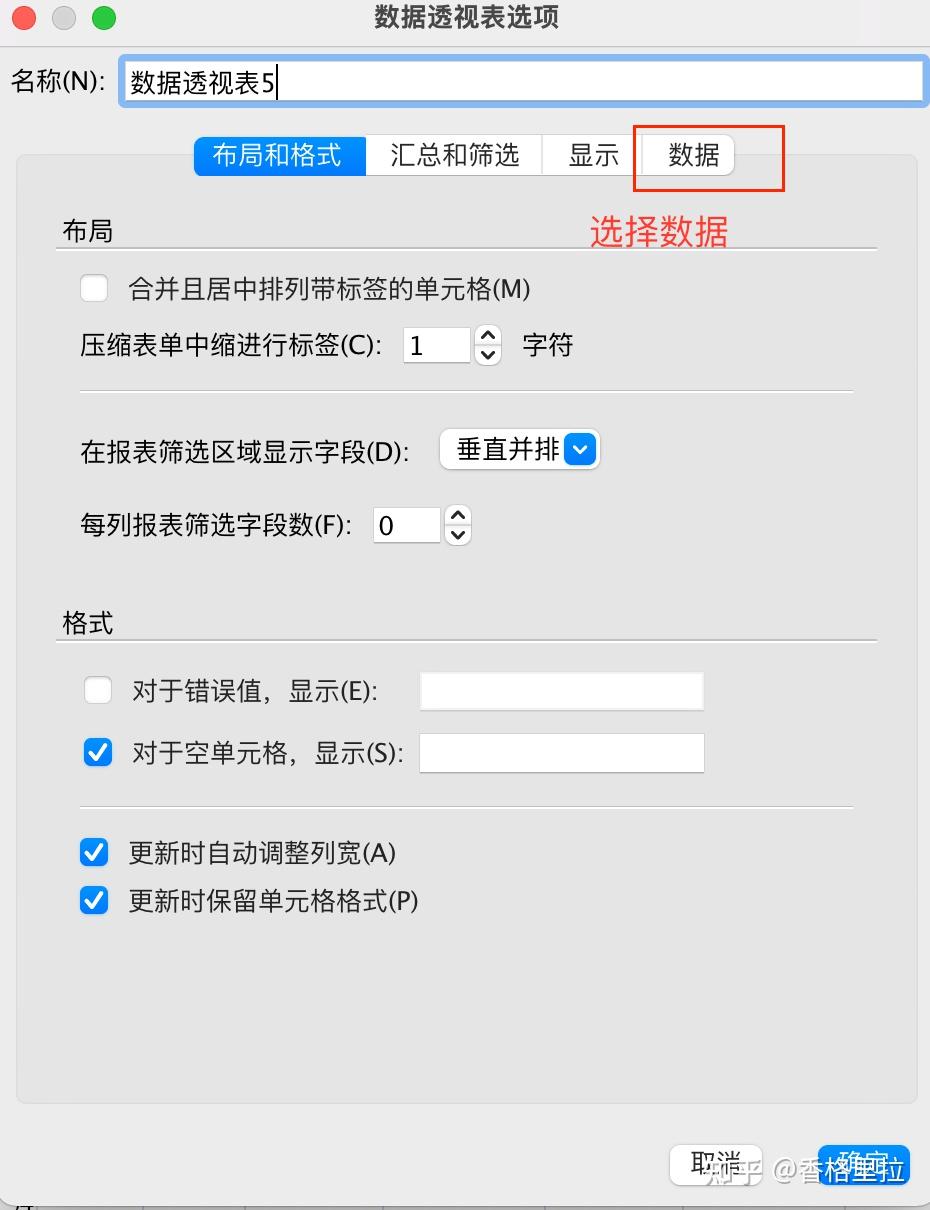Click the 名称 text field

click(x=520, y=83)
